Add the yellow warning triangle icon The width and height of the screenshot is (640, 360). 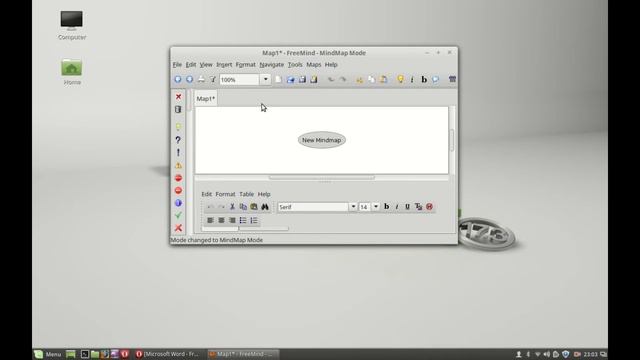tap(178, 165)
